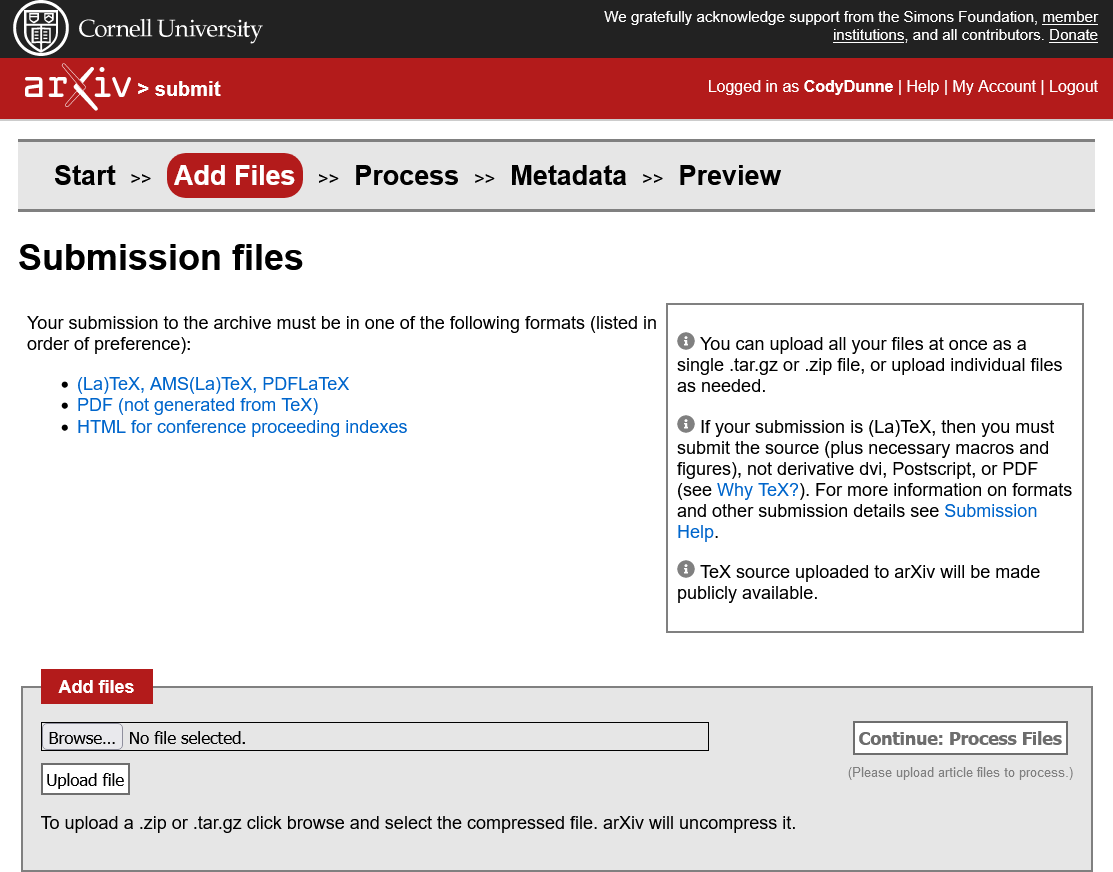Viewport: 1113px width, 872px height.
Task: Click the info icon beside upload-all-files tip
Action: click(685, 341)
